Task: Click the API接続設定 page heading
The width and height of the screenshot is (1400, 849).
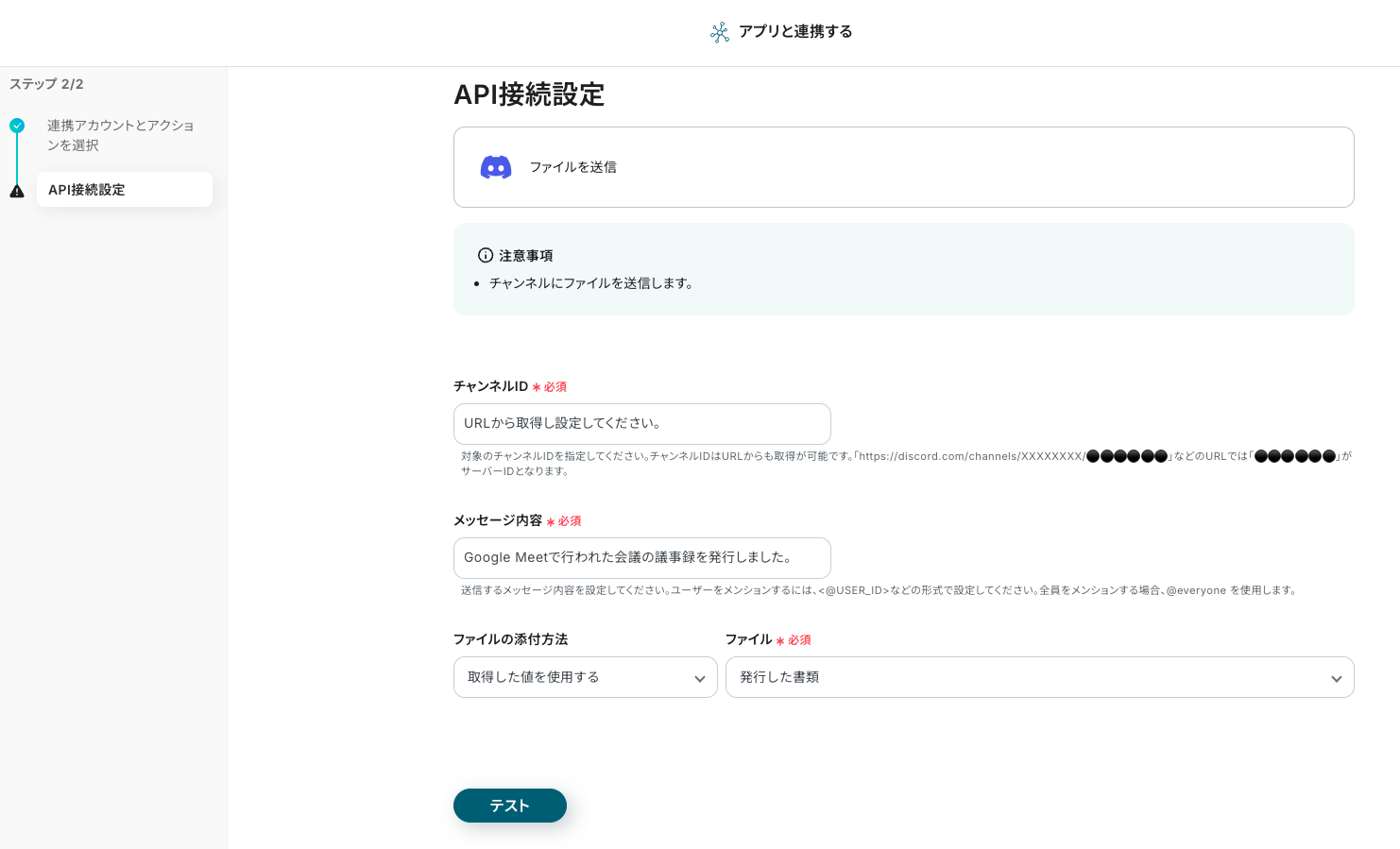Action: click(529, 94)
